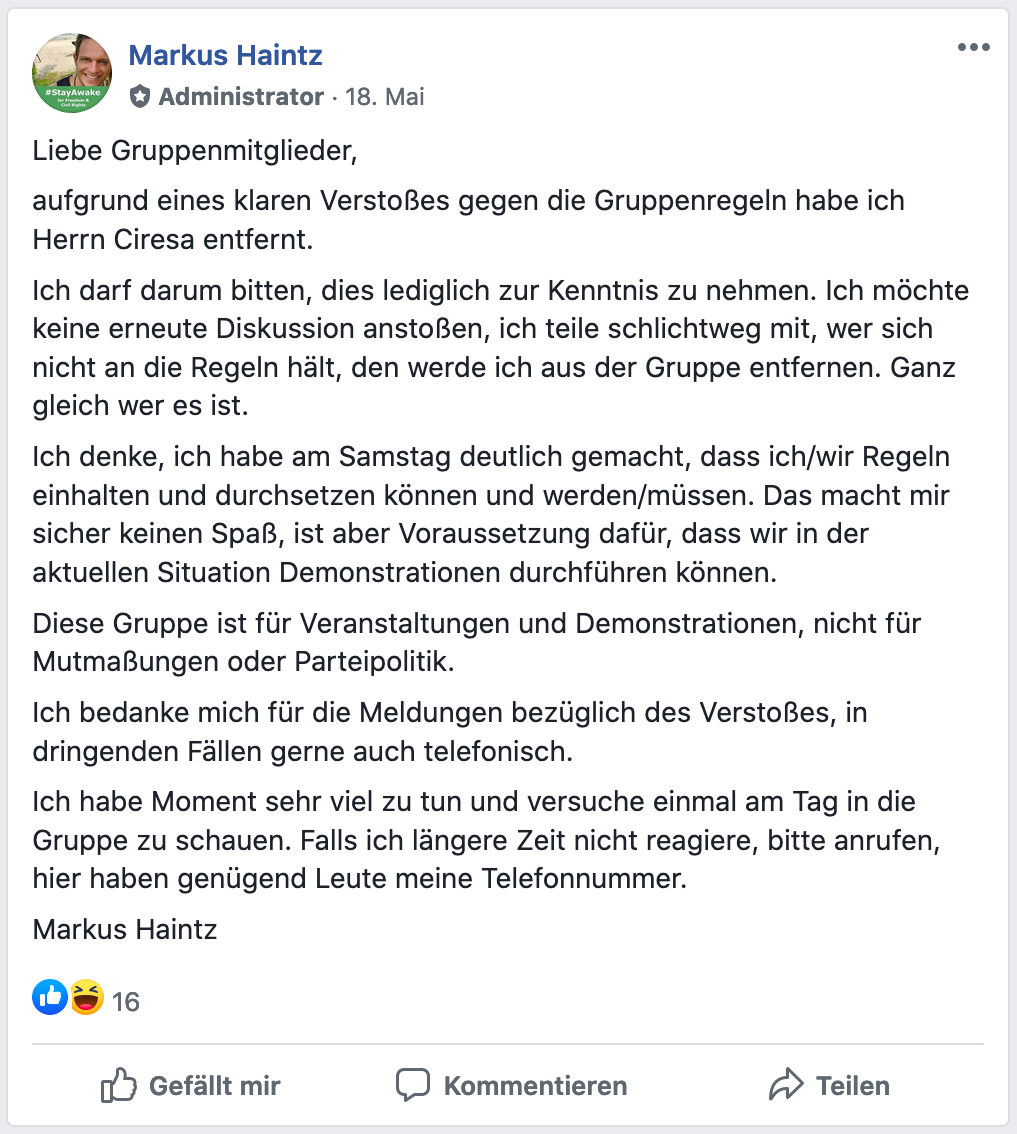1017x1134 pixels.
Task: Click the speech bubble icon beside Kommentieren
Action: [x=413, y=1085]
